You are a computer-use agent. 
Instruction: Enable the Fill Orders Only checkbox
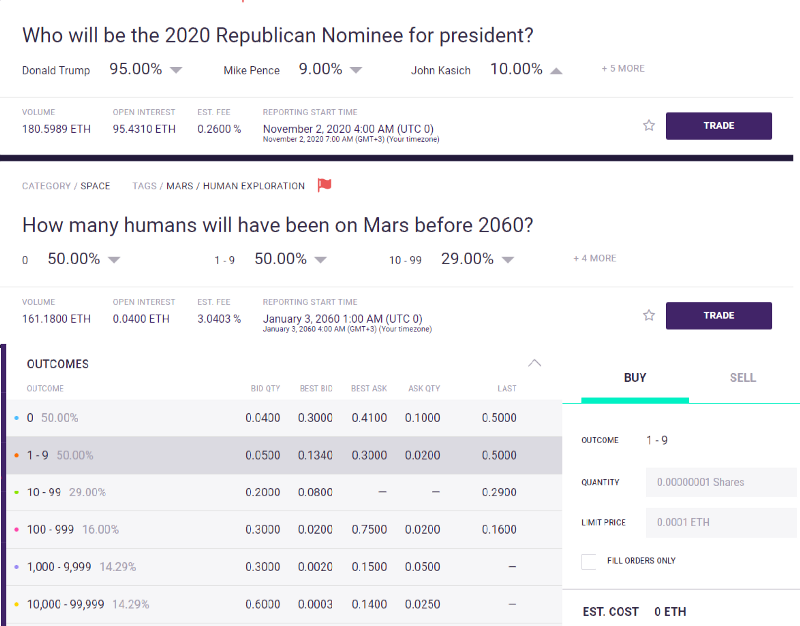[589, 561]
